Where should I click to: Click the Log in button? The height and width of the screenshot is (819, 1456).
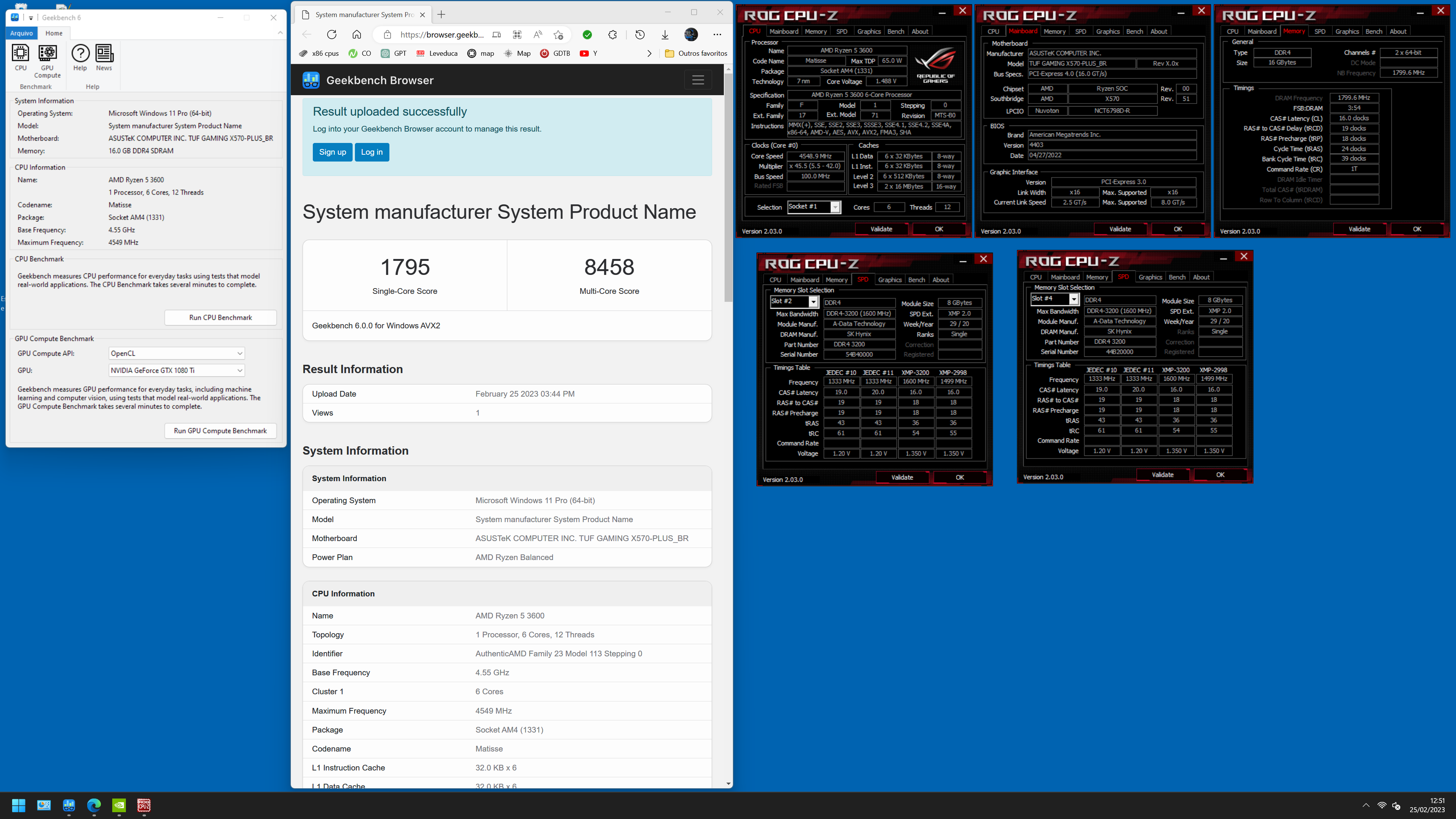click(372, 152)
